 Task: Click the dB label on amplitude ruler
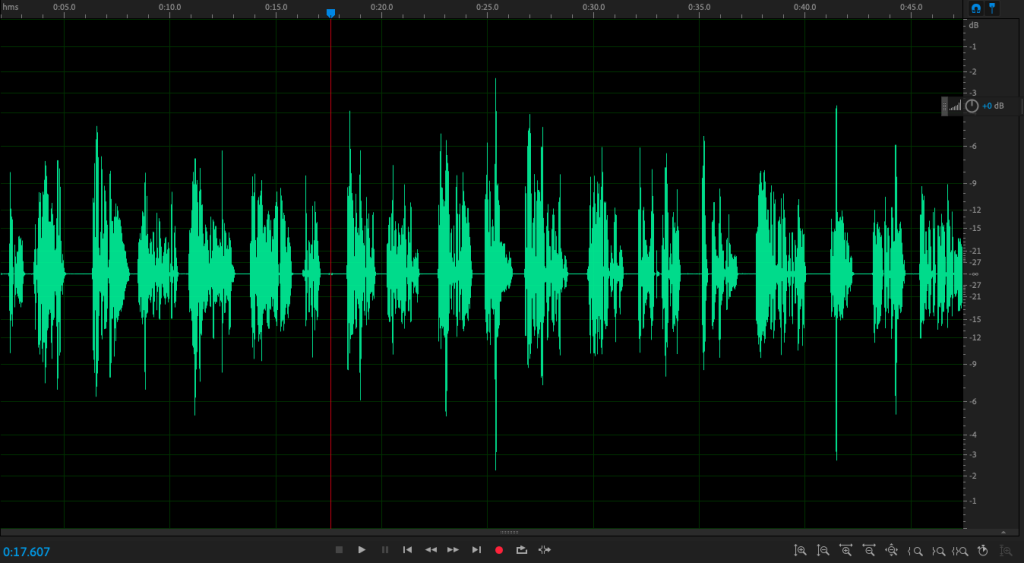[x=974, y=25]
